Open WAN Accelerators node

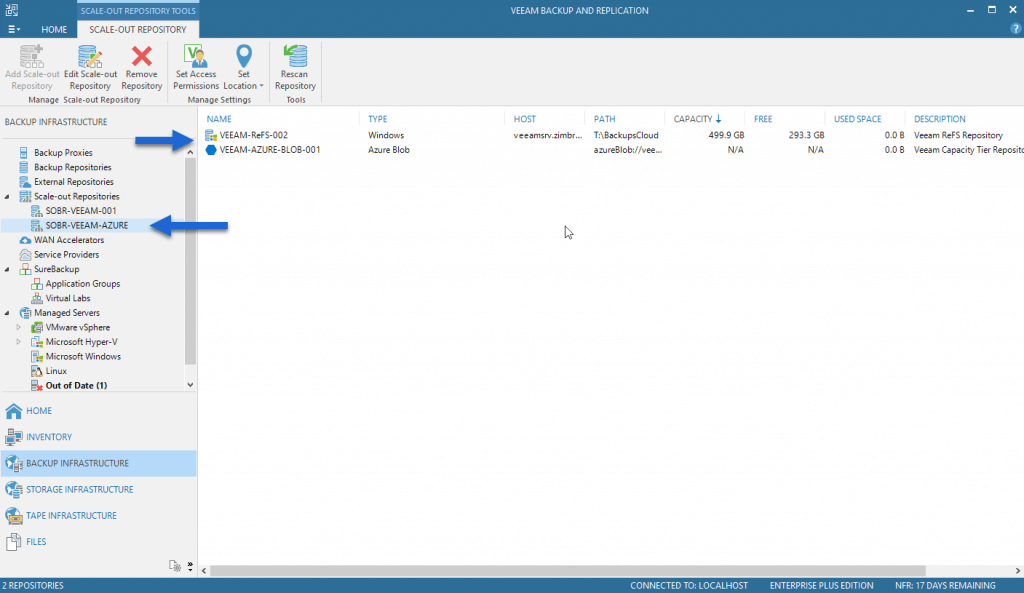69,240
